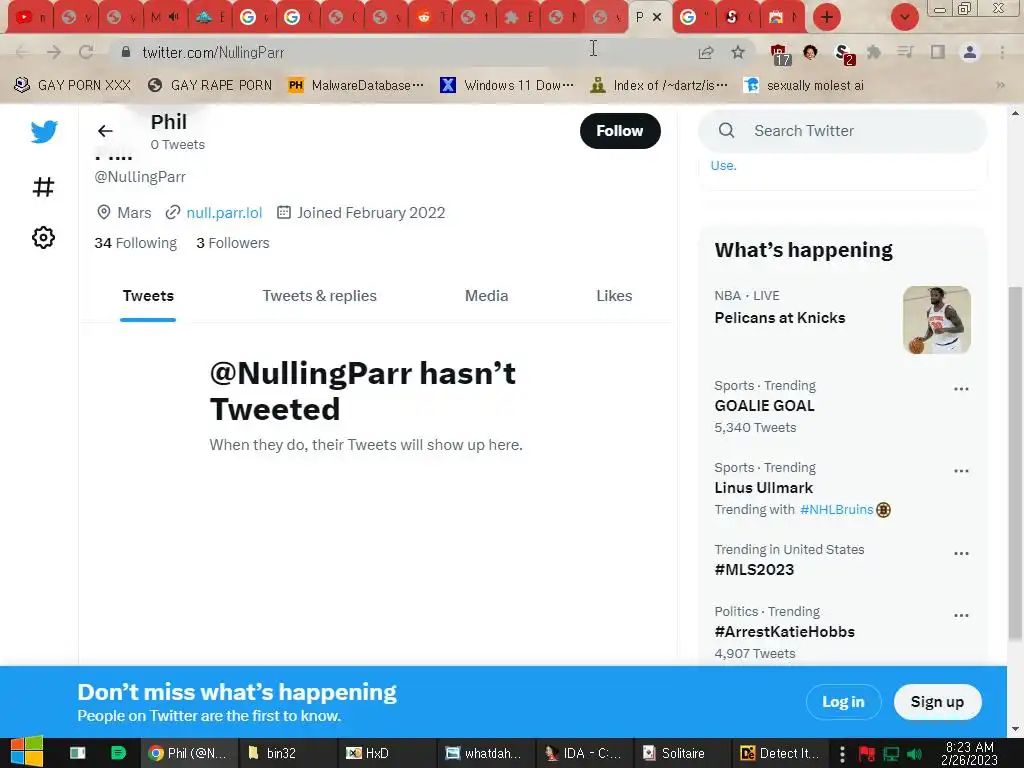
Task: Open the MalwareDatabase bookmark
Action: click(x=356, y=86)
